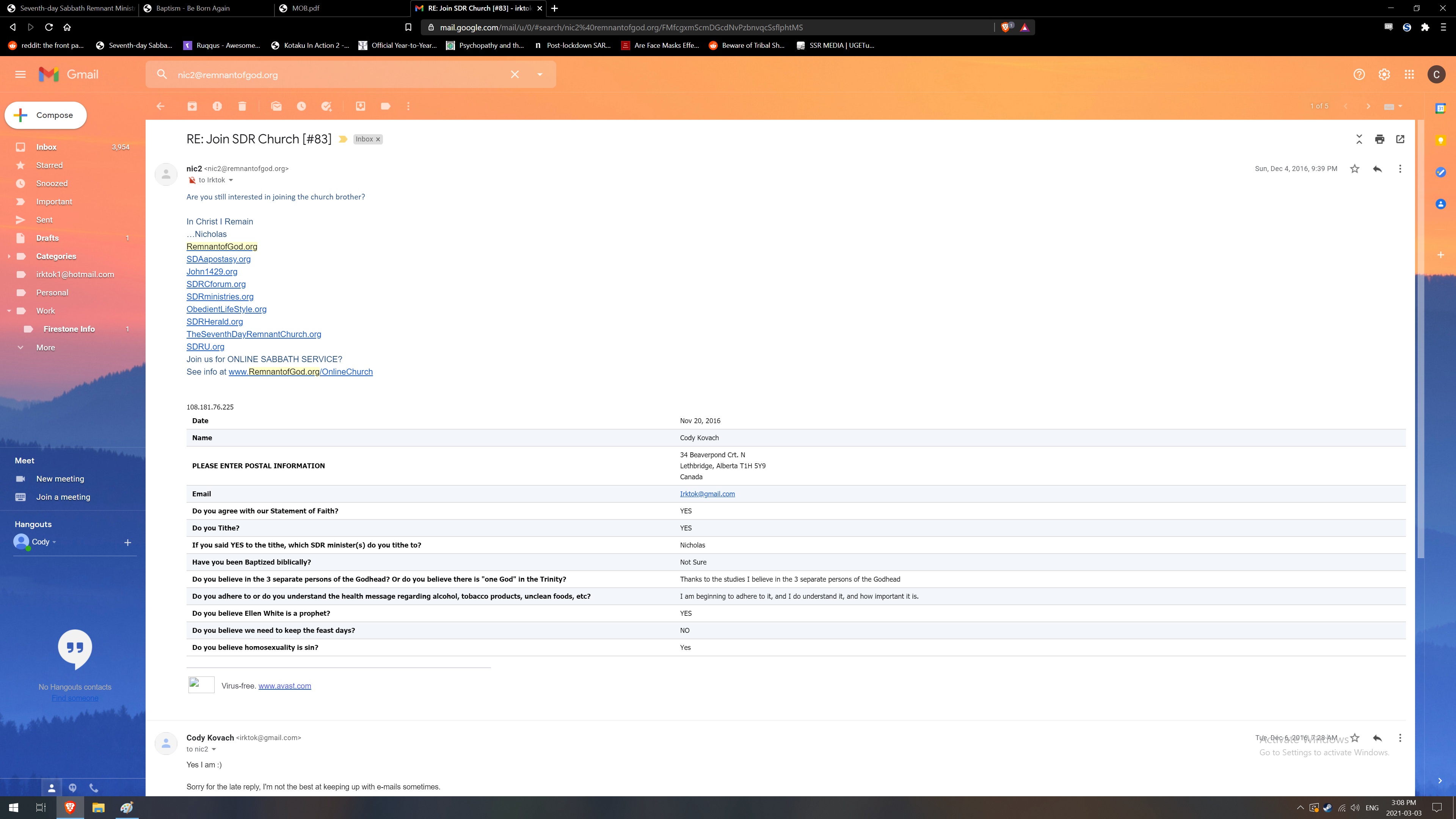This screenshot has height=819, width=1456.
Task: Switch to the MOB.pdf browser tab
Action: pyautogui.click(x=342, y=8)
